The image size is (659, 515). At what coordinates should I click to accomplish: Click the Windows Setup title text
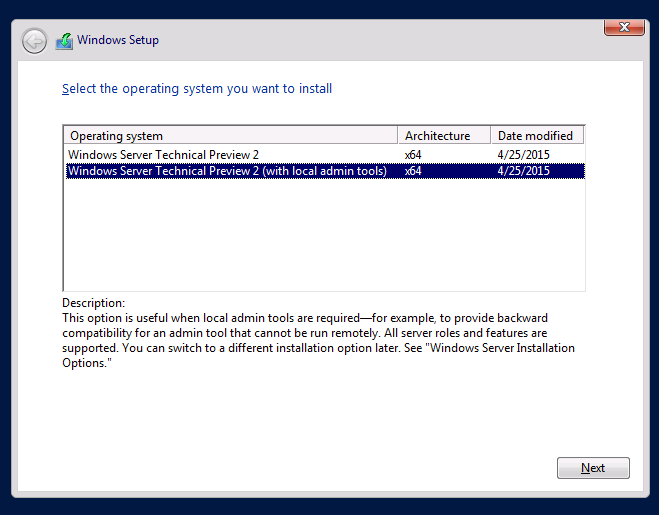118,40
